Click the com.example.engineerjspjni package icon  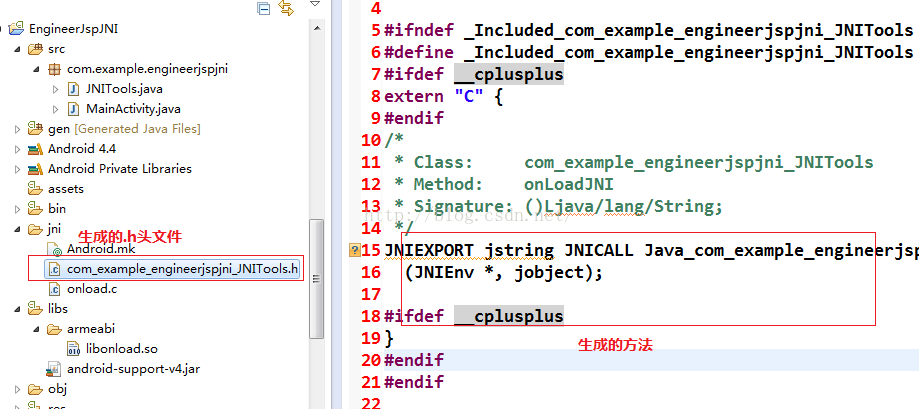54,69
